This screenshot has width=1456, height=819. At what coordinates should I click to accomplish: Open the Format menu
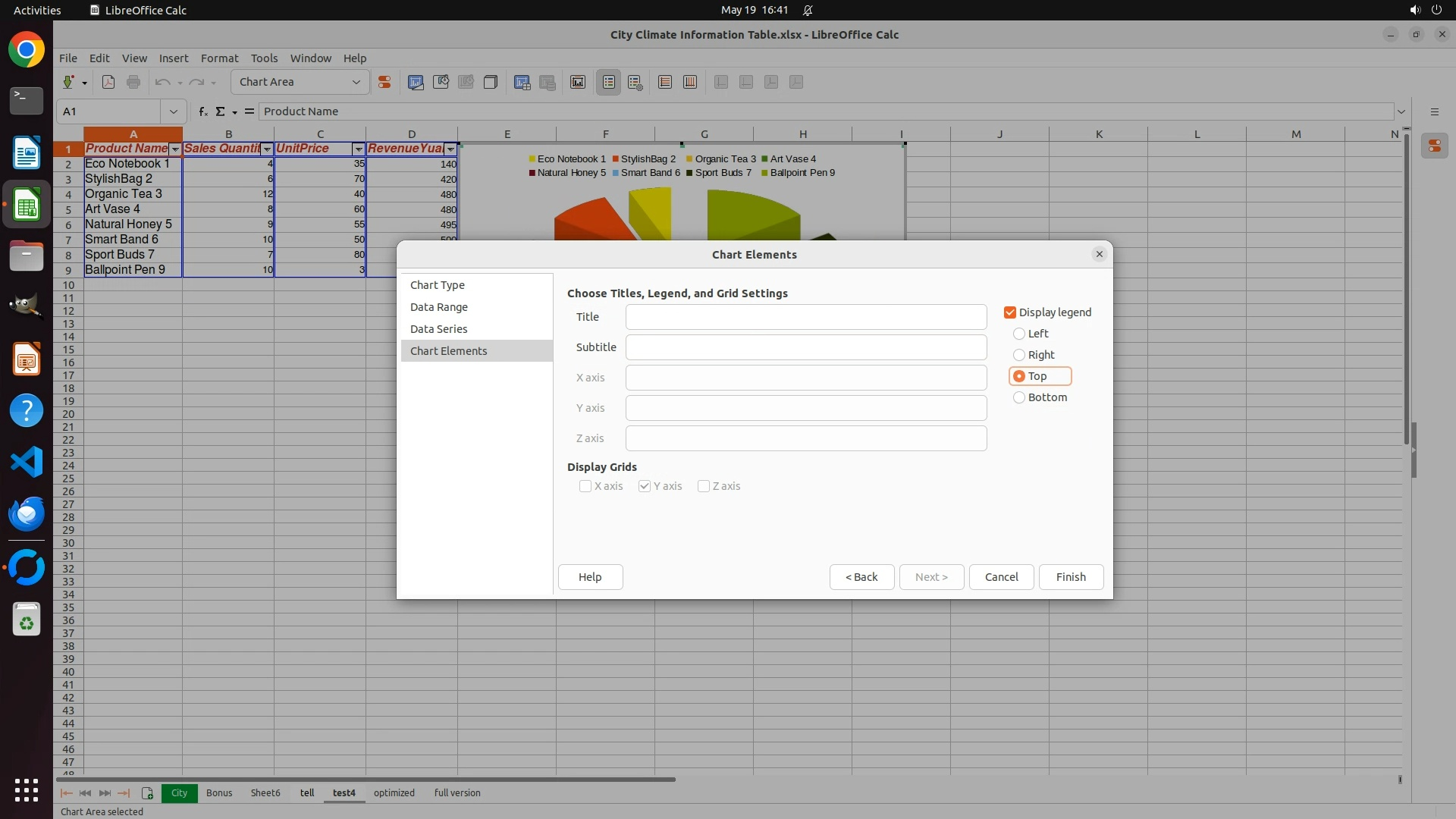[219, 58]
